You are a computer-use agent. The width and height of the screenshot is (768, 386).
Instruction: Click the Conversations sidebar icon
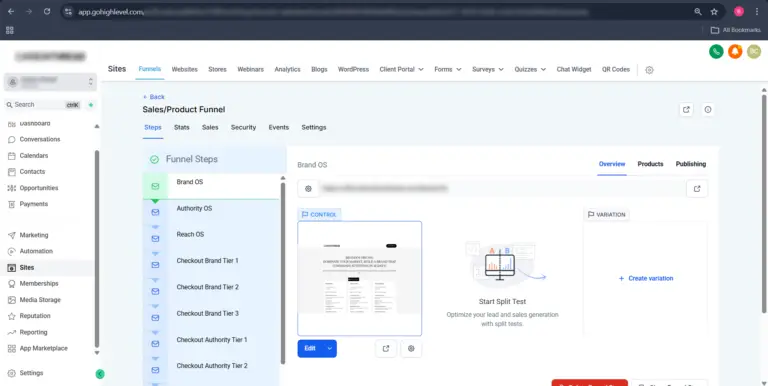coord(12,140)
